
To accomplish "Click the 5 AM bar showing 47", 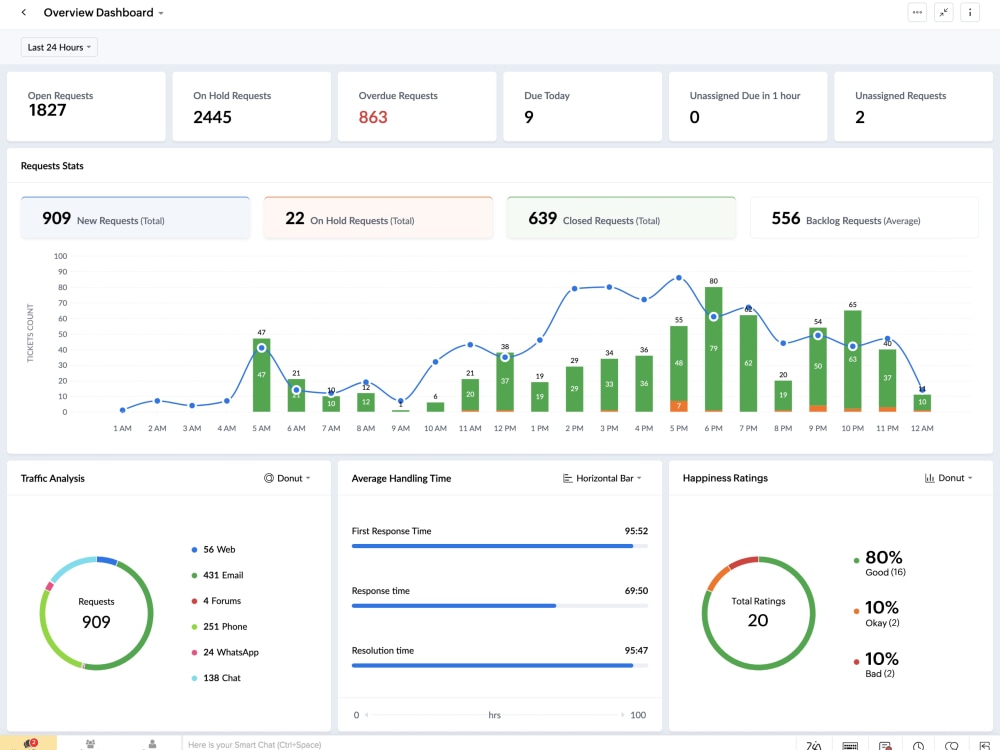I will click(x=261, y=375).
